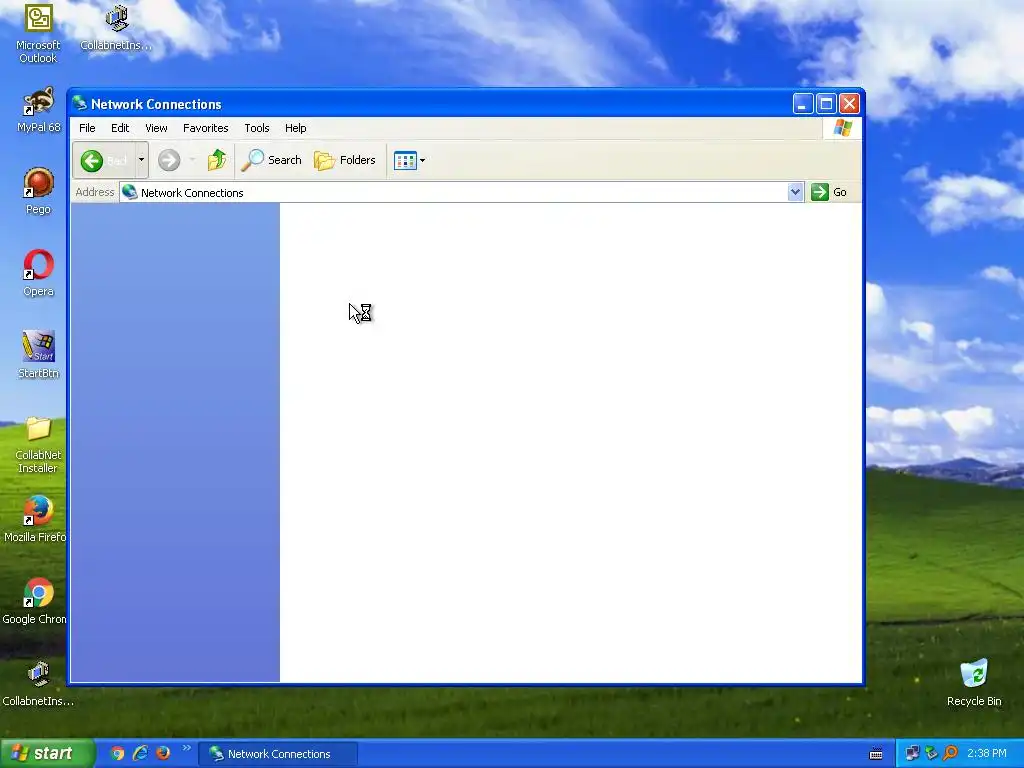Launch Firefox from Quick Launch bar

(x=163, y=753)
